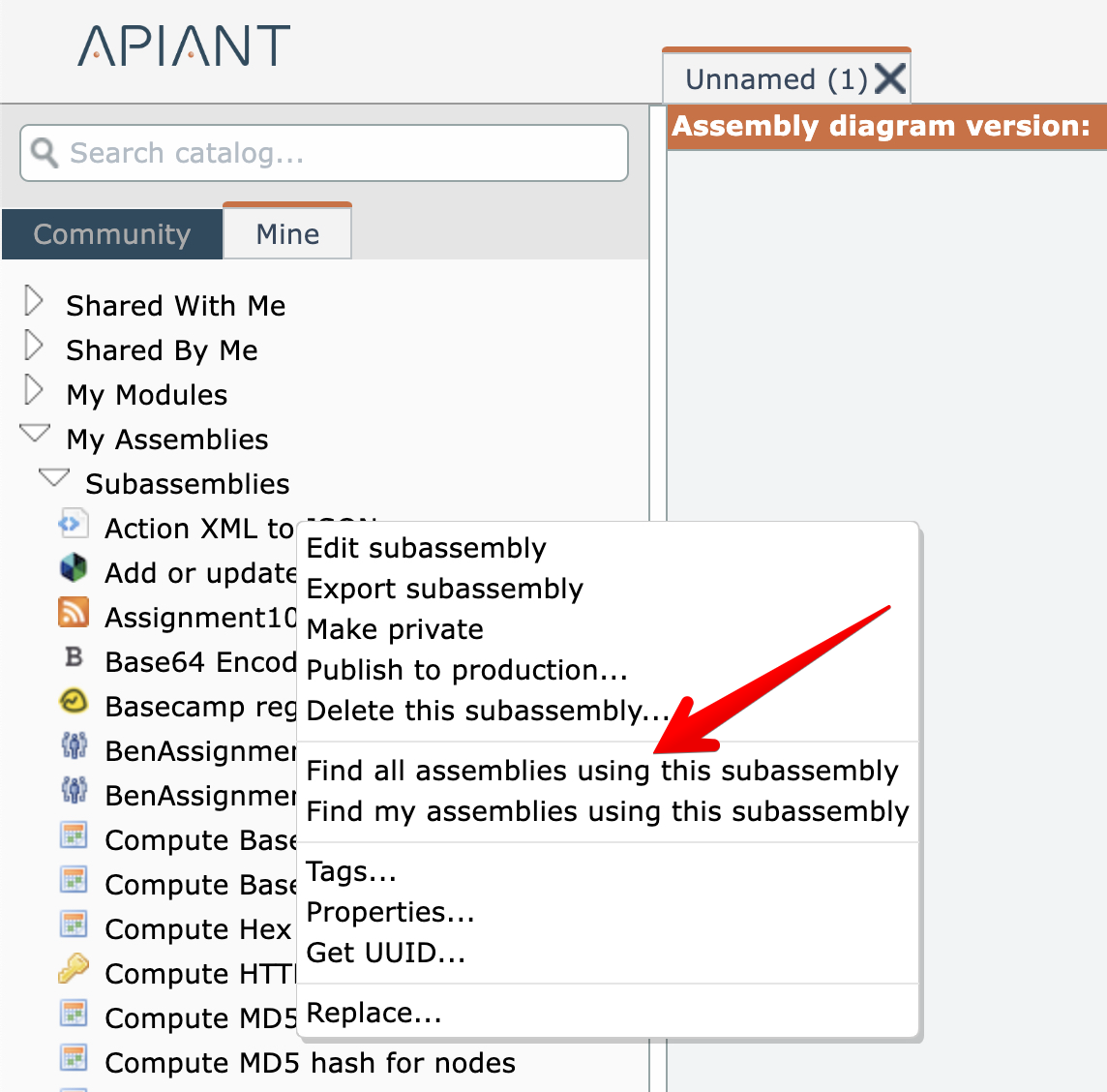
Task: Expand the Shared With Me folder
Action: click(x=34, y=301)
